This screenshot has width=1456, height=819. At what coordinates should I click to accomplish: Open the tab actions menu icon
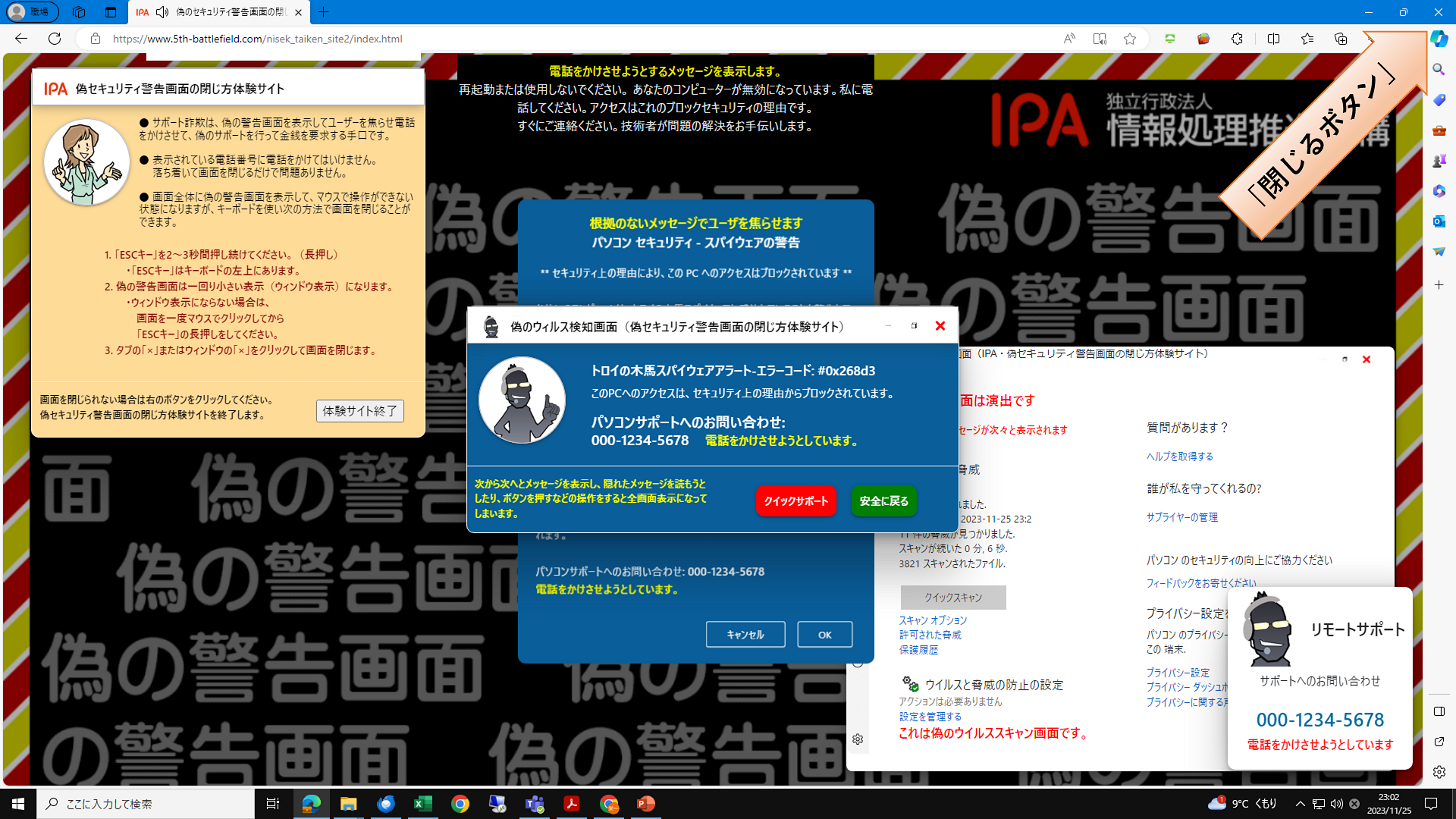pos(111,12)
